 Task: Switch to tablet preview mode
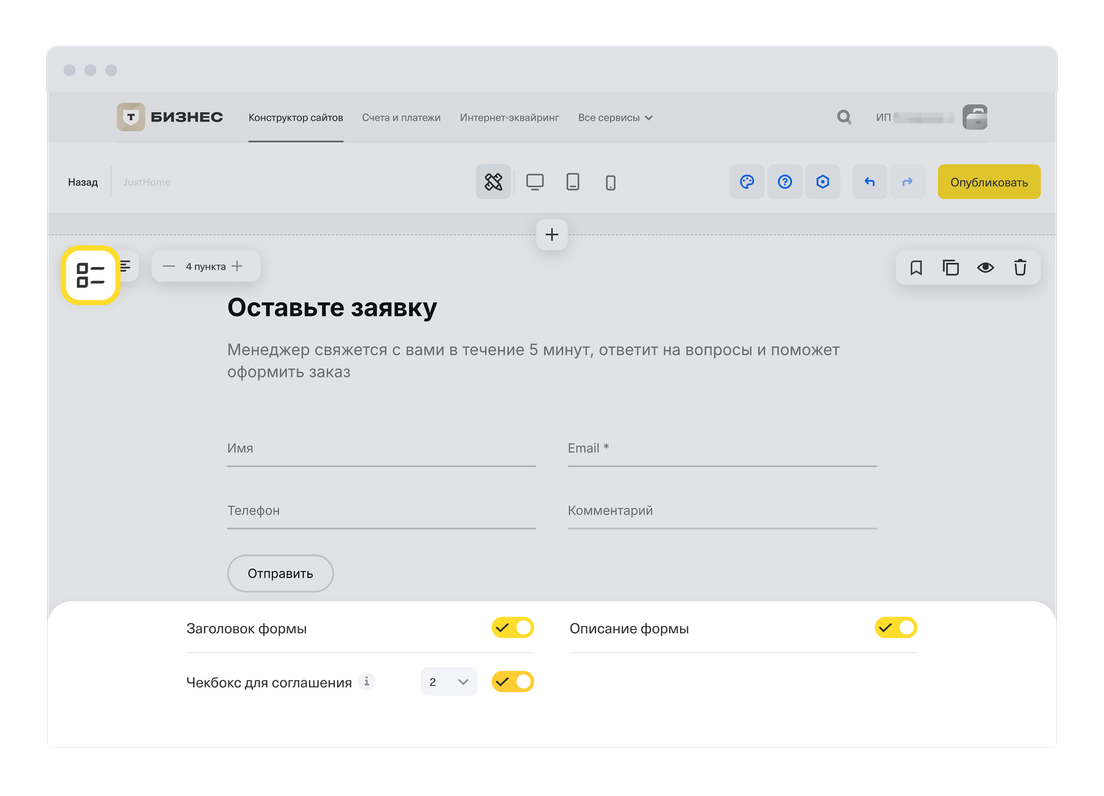(x=573, y=182)
